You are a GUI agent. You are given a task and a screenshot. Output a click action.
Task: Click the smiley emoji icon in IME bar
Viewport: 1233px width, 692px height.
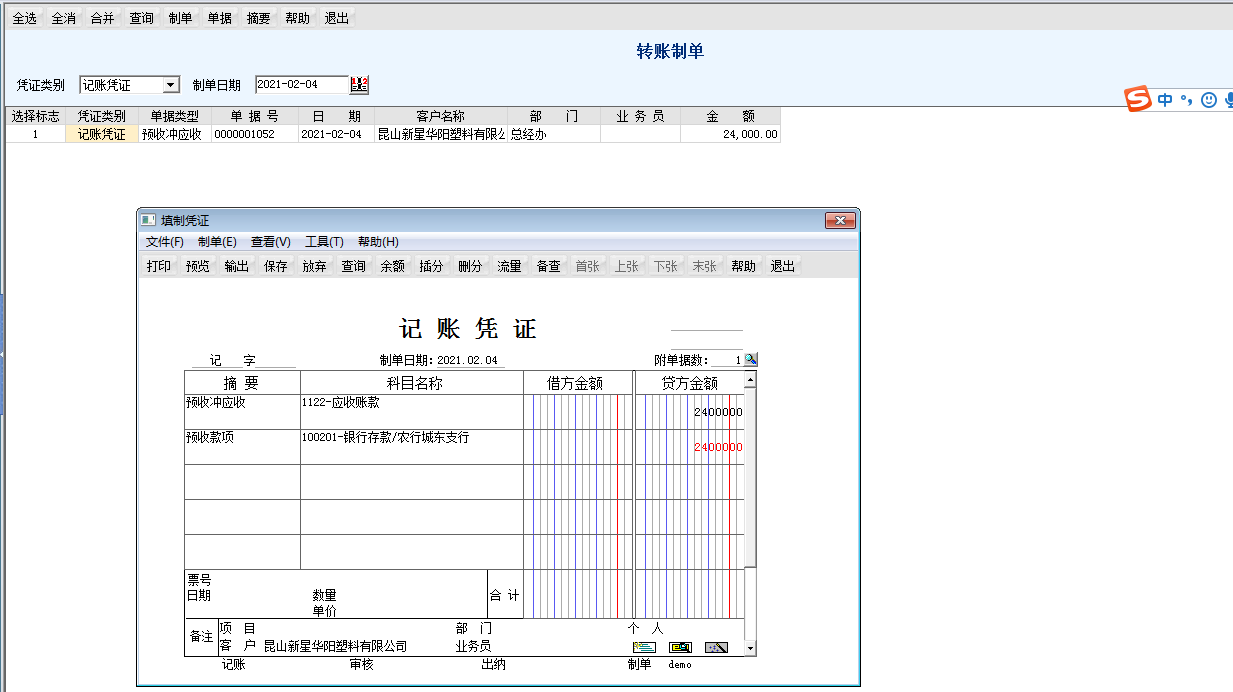point(1209,100)
